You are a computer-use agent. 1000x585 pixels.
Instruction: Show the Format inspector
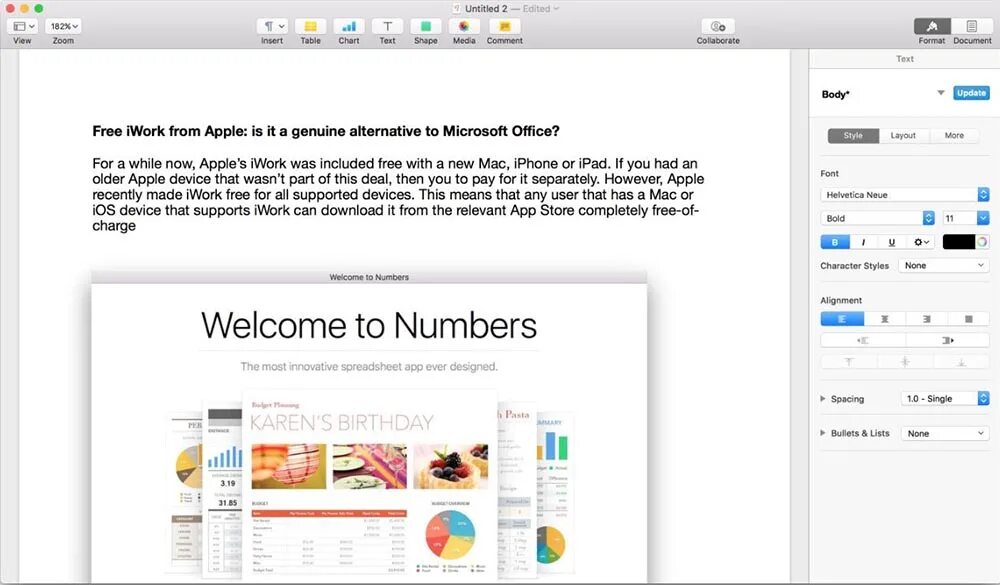tap(932, 26)
